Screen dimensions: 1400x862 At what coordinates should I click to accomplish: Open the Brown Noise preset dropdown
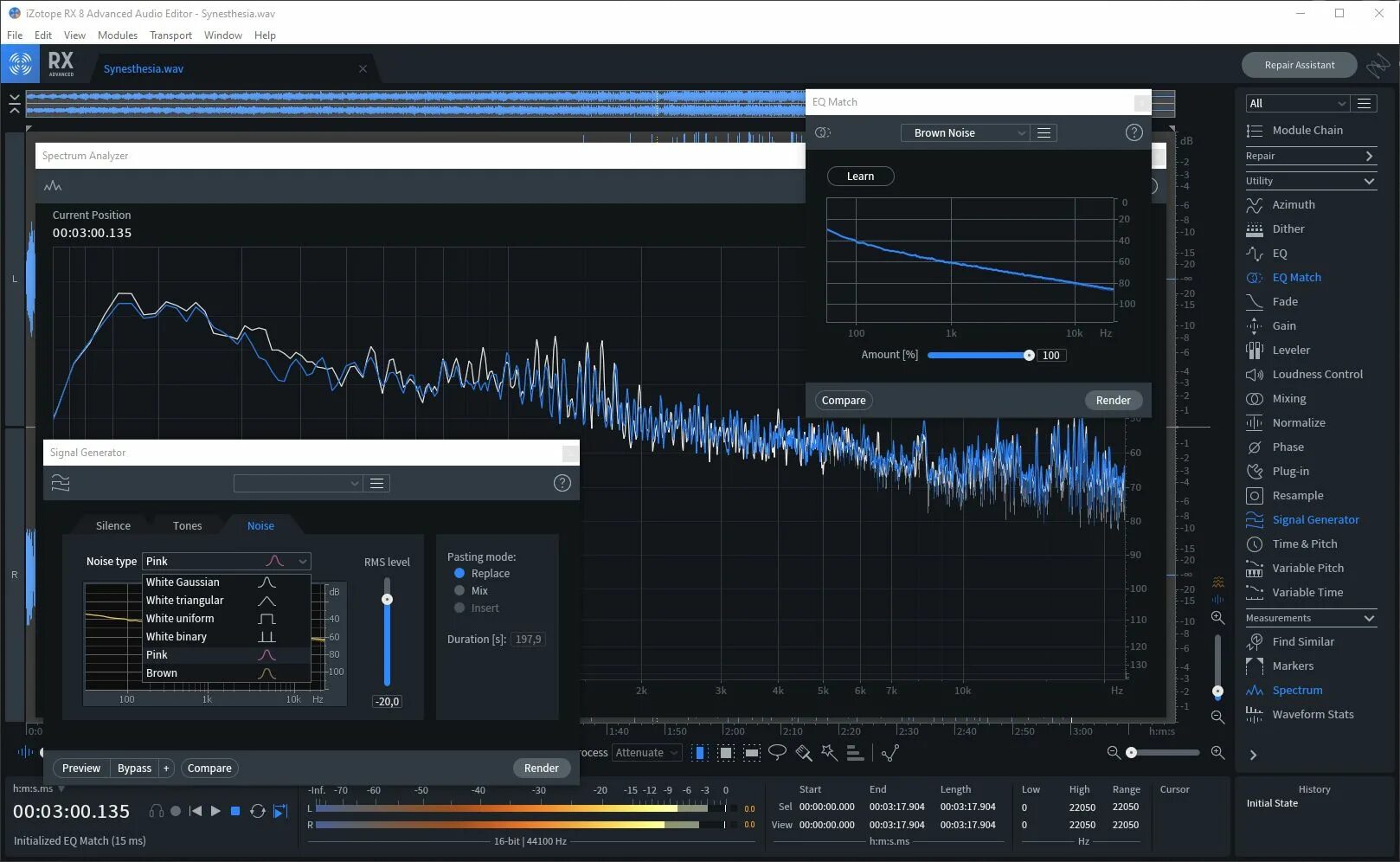pos(965,132)
